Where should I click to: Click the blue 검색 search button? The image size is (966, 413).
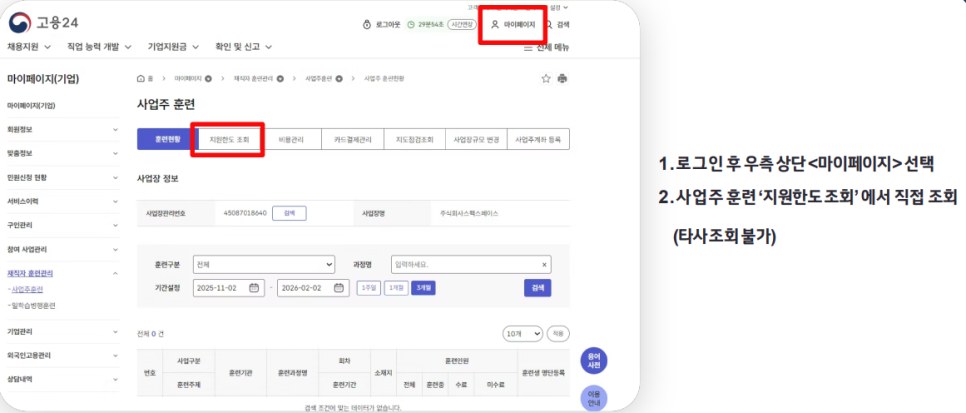[538, 288]
